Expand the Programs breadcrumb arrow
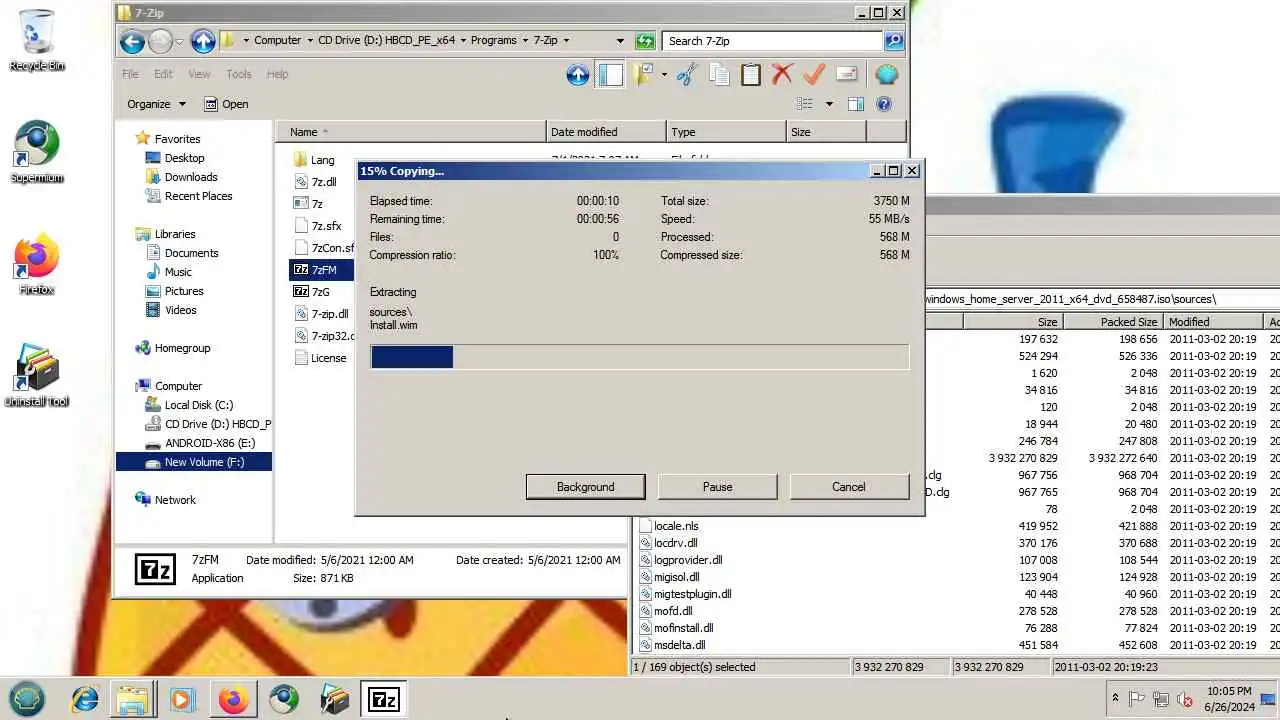The height and width of the screenshot is (720, 1280). 525,41
